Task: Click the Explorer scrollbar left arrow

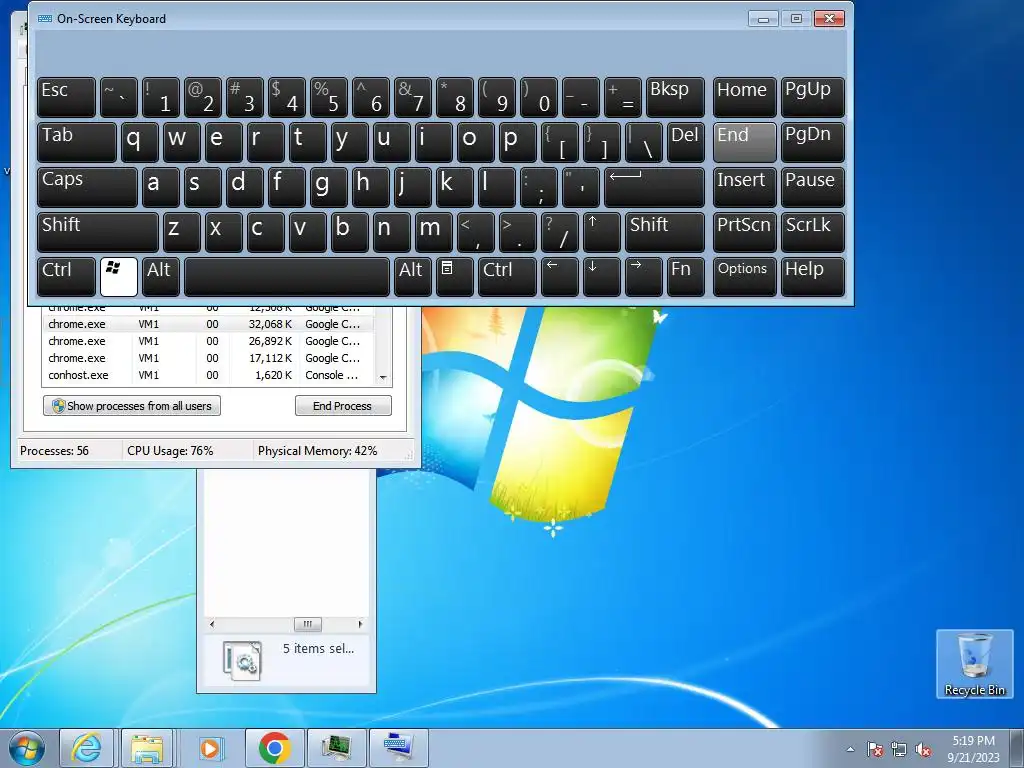Action: pos(212,624)
